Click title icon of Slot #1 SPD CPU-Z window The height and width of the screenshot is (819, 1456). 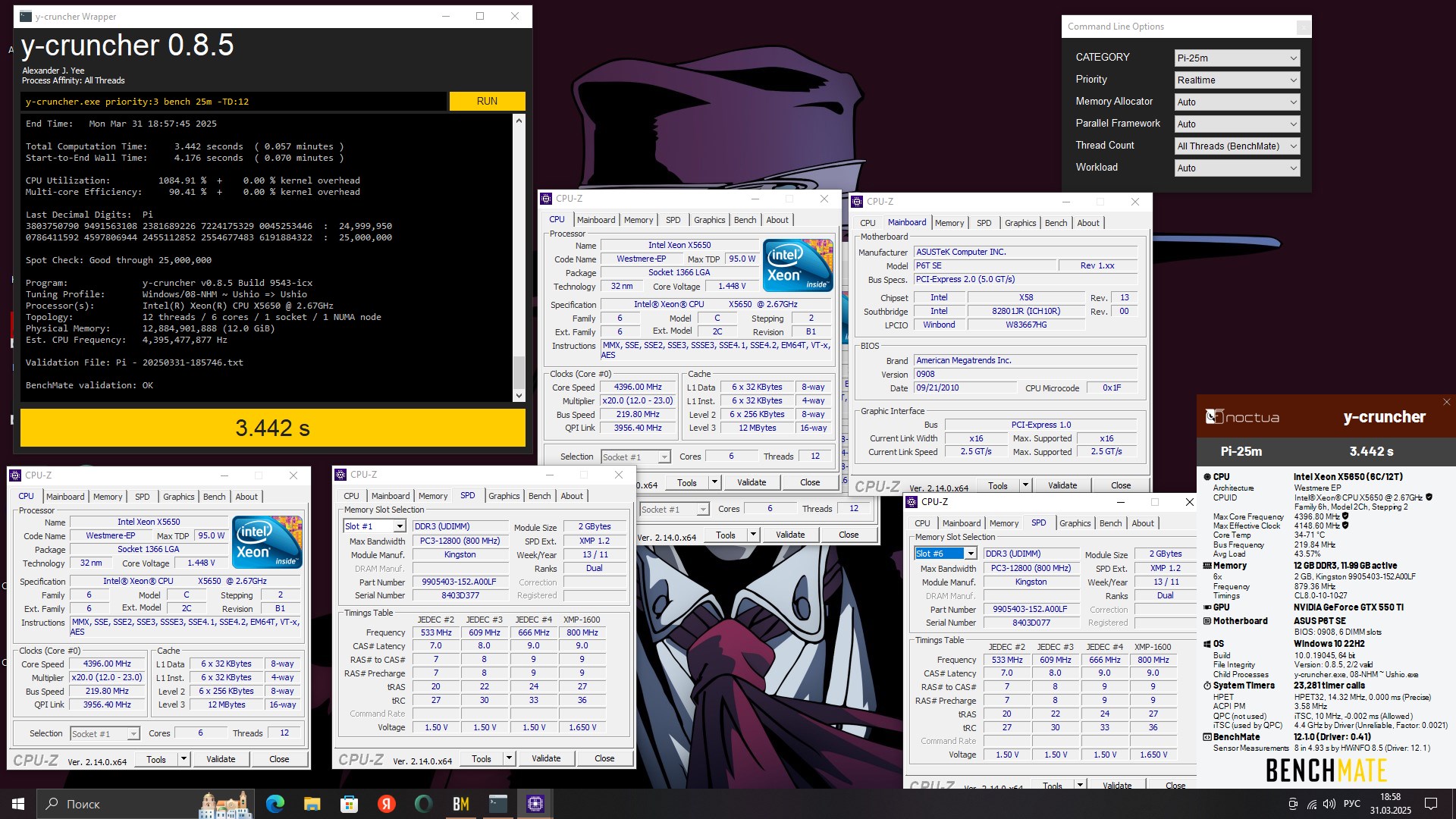click(x=340, y=475)
